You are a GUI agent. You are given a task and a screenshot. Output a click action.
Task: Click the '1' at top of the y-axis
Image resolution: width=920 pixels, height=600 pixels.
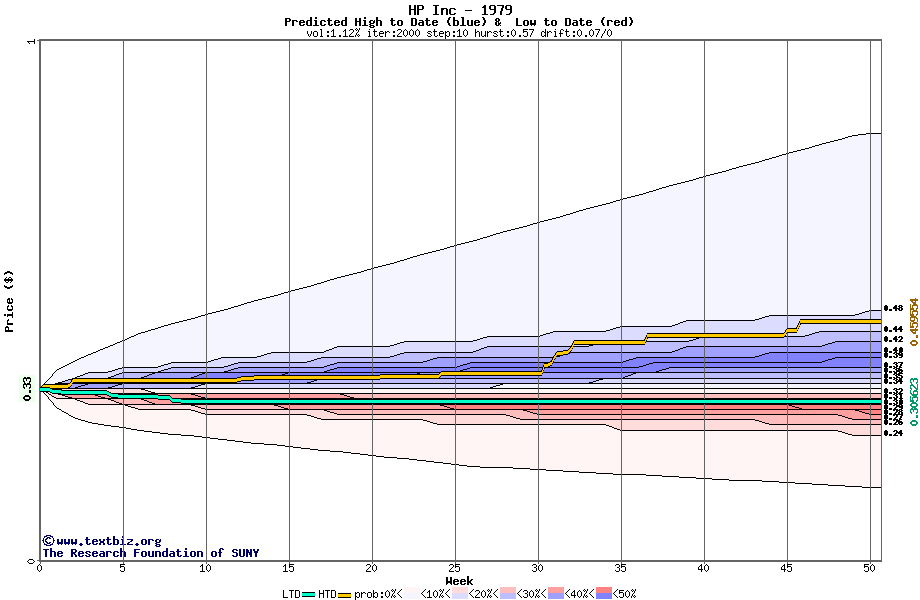[x=32, y=41]
